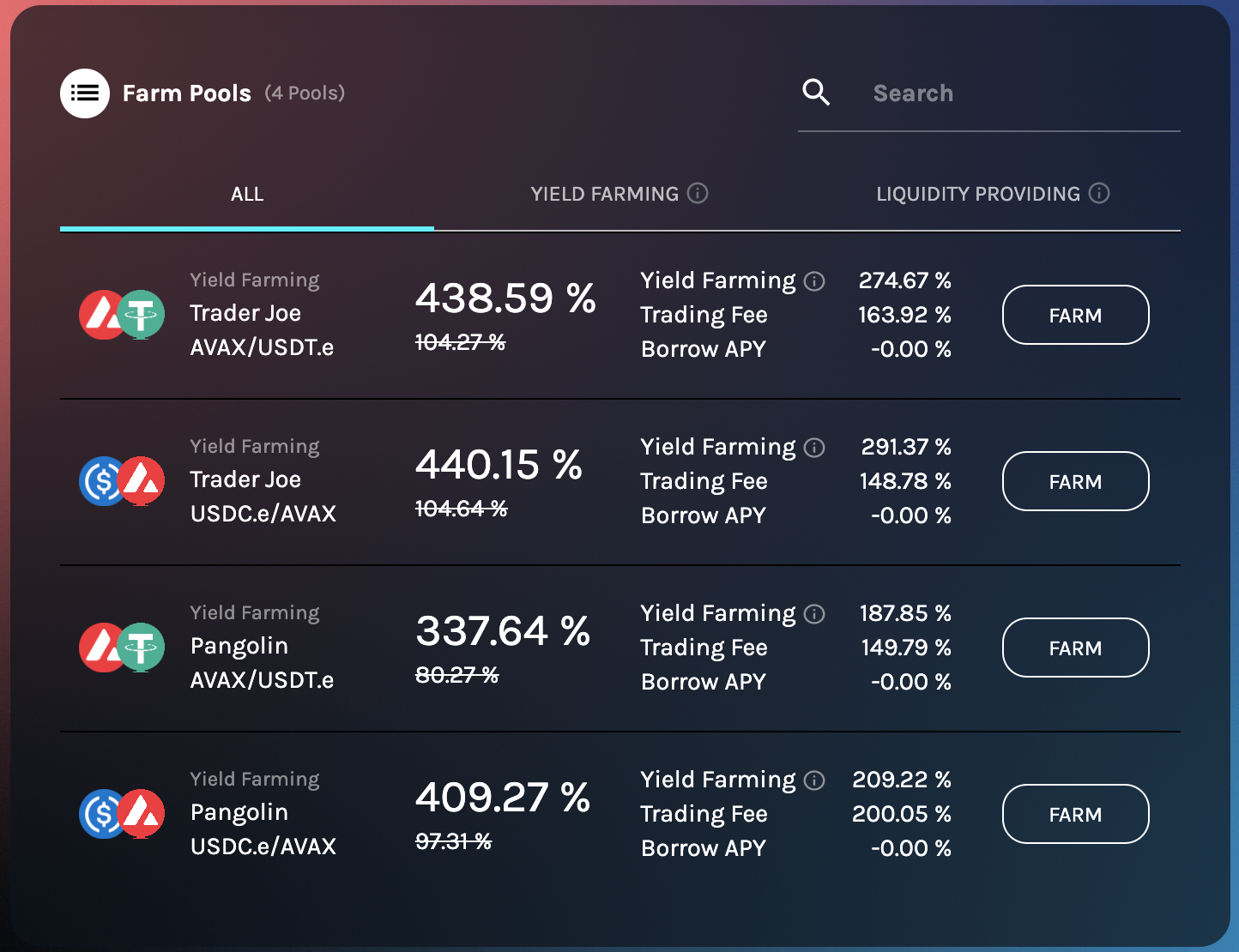
Task: Click the 200.05 % trading fee value
Action: point(902,814)
